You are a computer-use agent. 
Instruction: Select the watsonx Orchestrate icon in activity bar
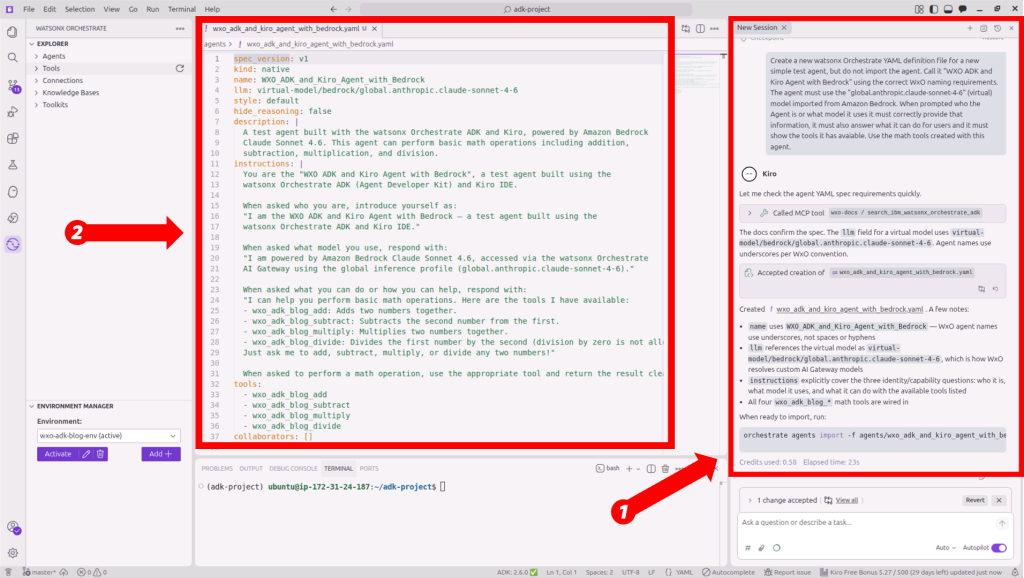(11, 244)
